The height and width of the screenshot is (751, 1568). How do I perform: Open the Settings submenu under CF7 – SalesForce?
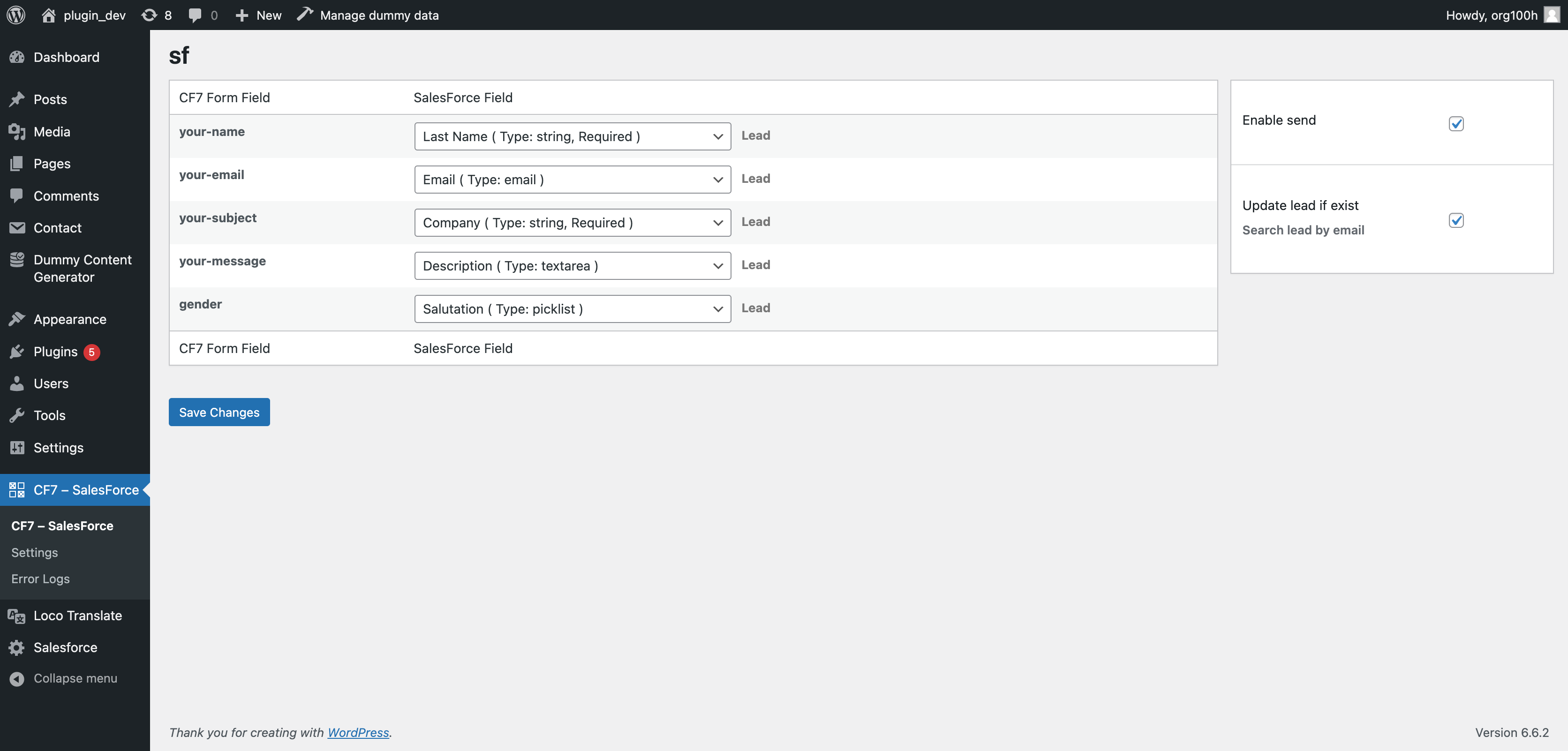pyautogui.click(x=35, y=553)
